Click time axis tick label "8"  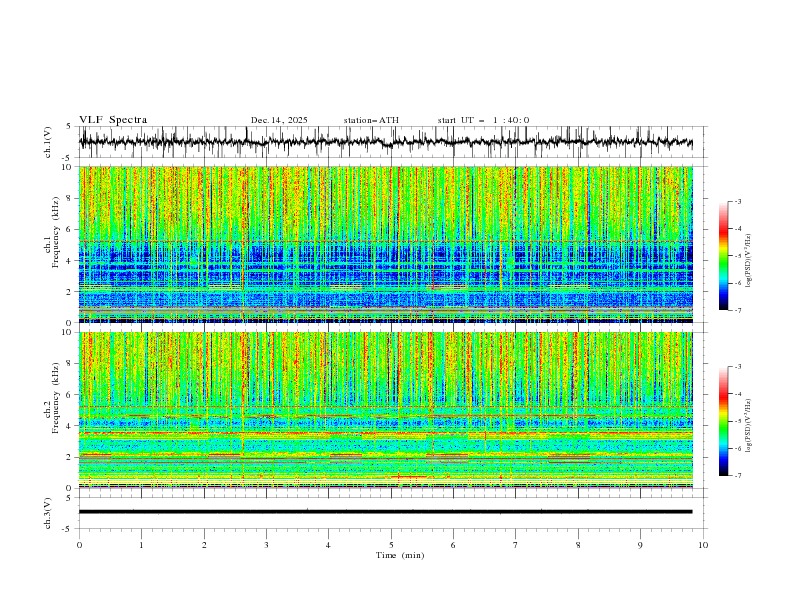(x=578, y=545)
